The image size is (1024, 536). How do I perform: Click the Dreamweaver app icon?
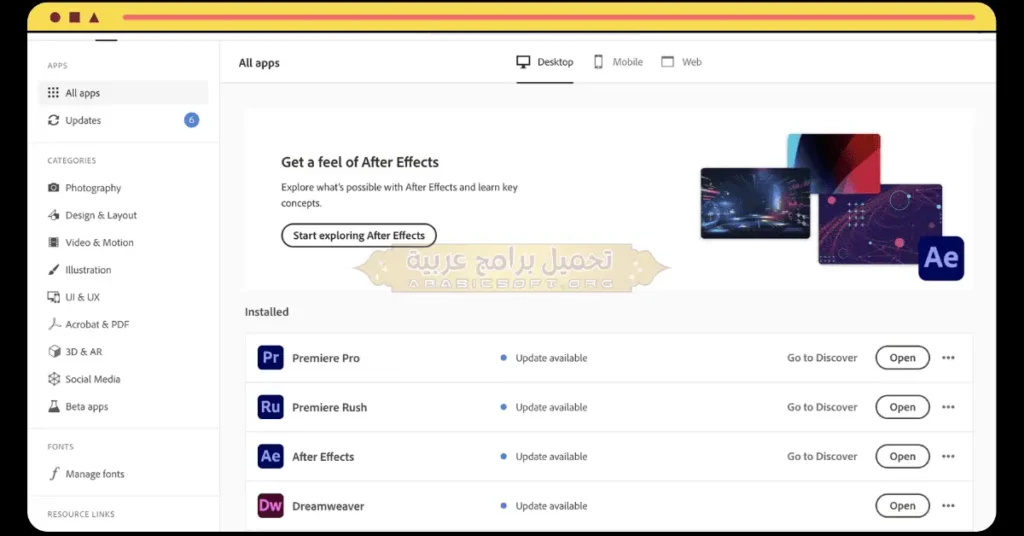click(270, 506)
